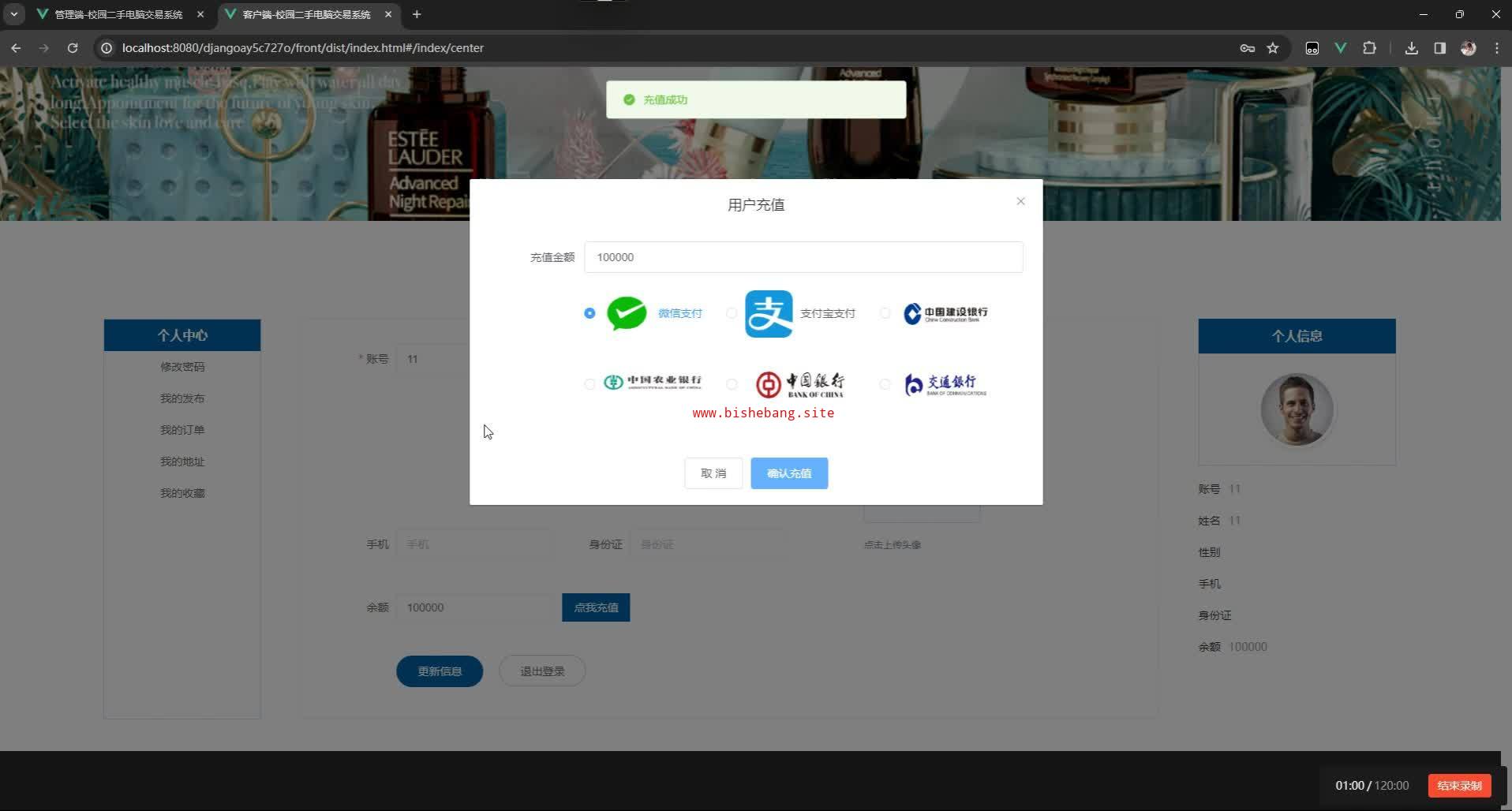This screenshot has height=811, width=1512.
Task: Click the 充值金额 amount input field
Action: [x=803, y=257]
